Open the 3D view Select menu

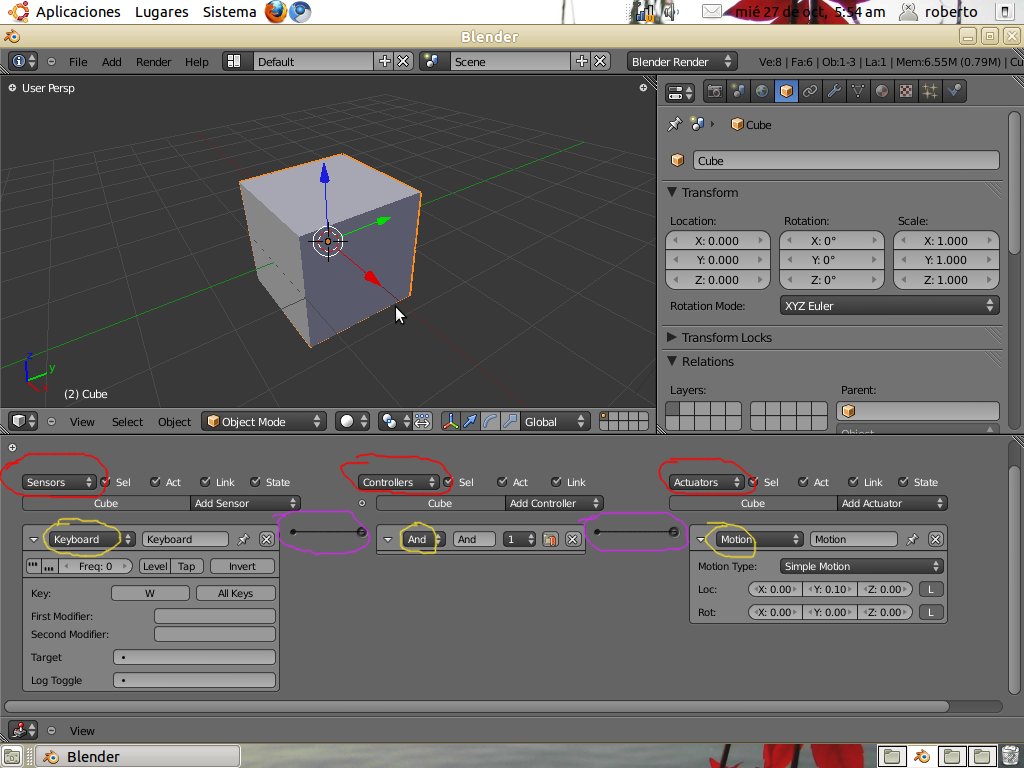(x=127, y=422)
